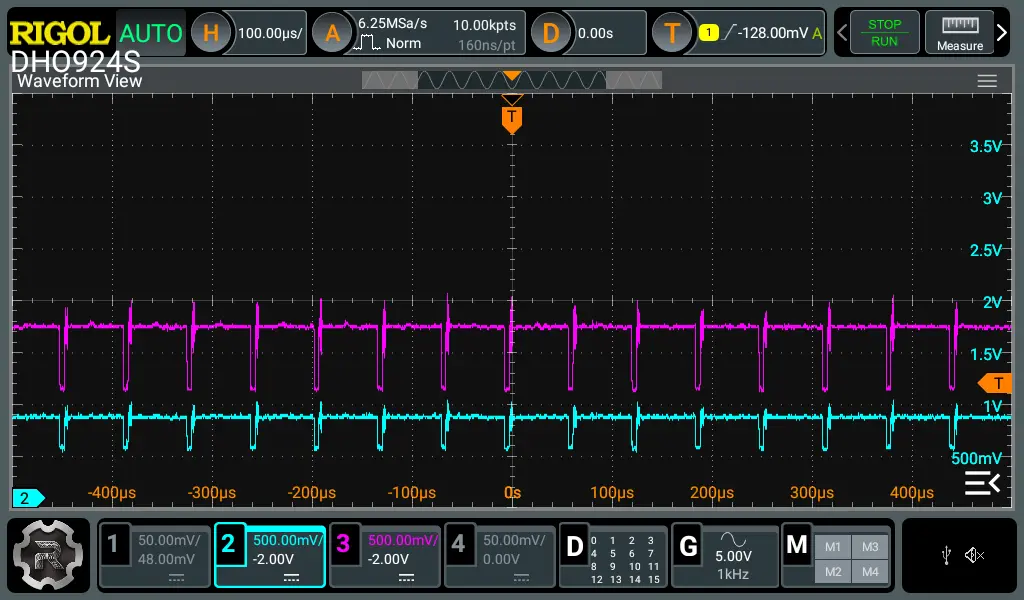Toggle channel 1 on
1024x600 pixels.
(x=113, y=543)
